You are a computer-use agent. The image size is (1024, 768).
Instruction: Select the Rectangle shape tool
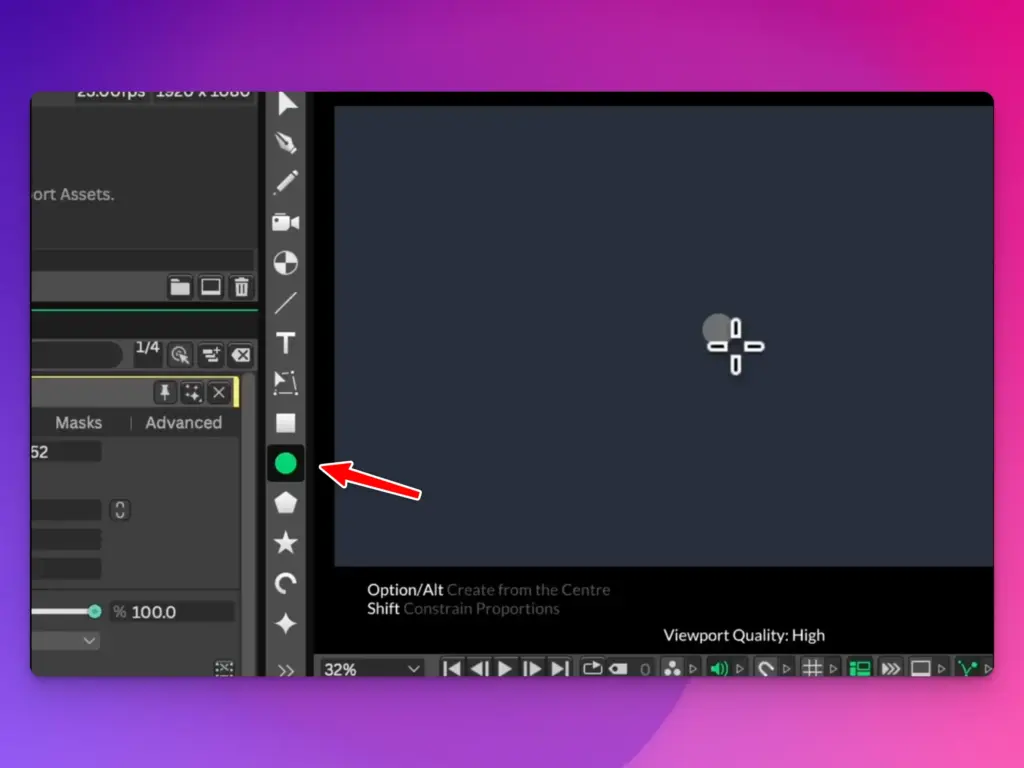[x=285, y=423]
